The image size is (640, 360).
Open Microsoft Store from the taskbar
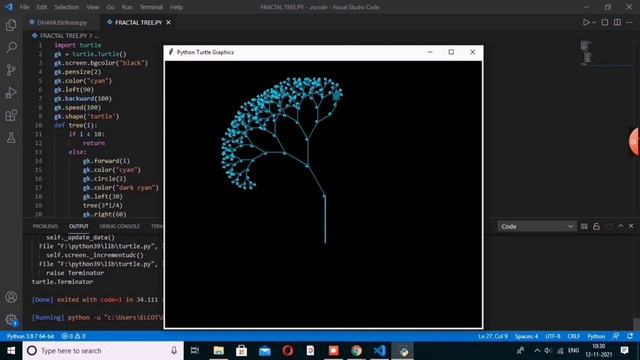[241, 351]
